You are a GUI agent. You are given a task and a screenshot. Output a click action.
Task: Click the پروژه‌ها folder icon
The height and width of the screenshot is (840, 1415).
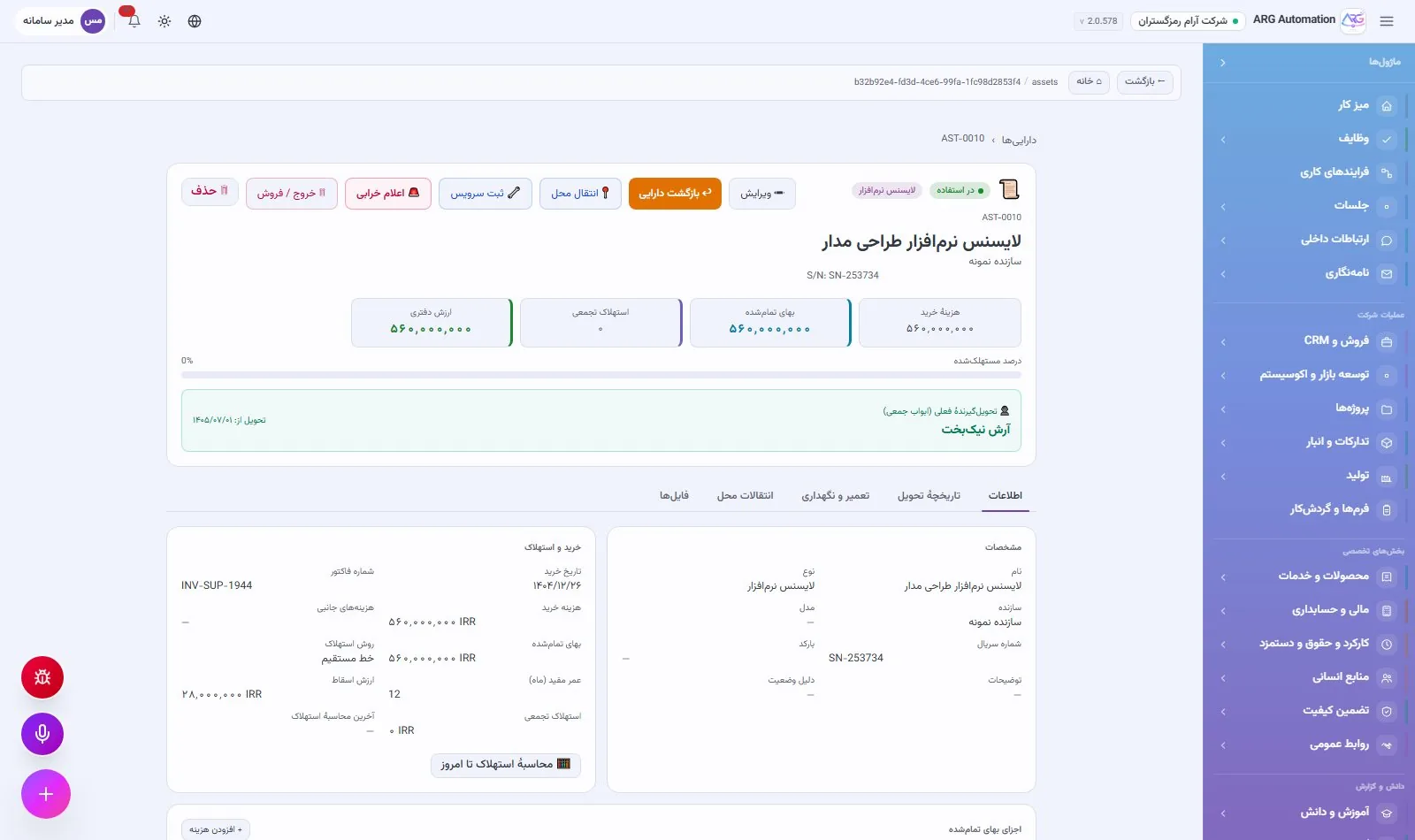(x=1387, y=409)
